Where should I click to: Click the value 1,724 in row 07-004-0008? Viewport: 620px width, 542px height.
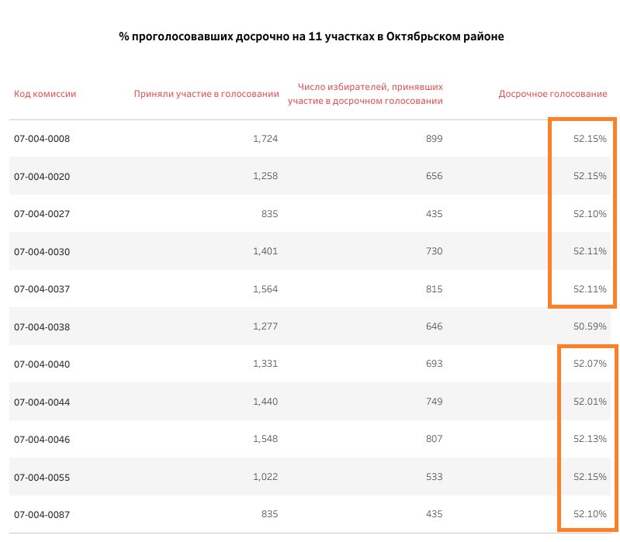click(265, 139)
